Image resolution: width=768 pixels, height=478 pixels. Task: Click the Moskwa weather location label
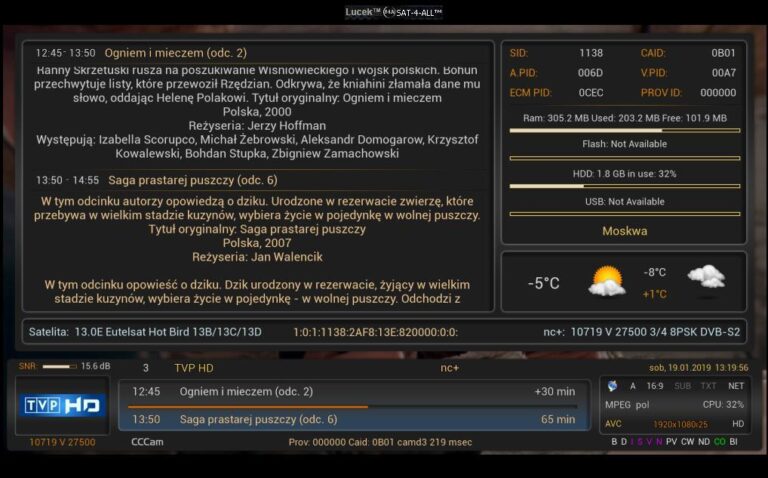point(624,231)
